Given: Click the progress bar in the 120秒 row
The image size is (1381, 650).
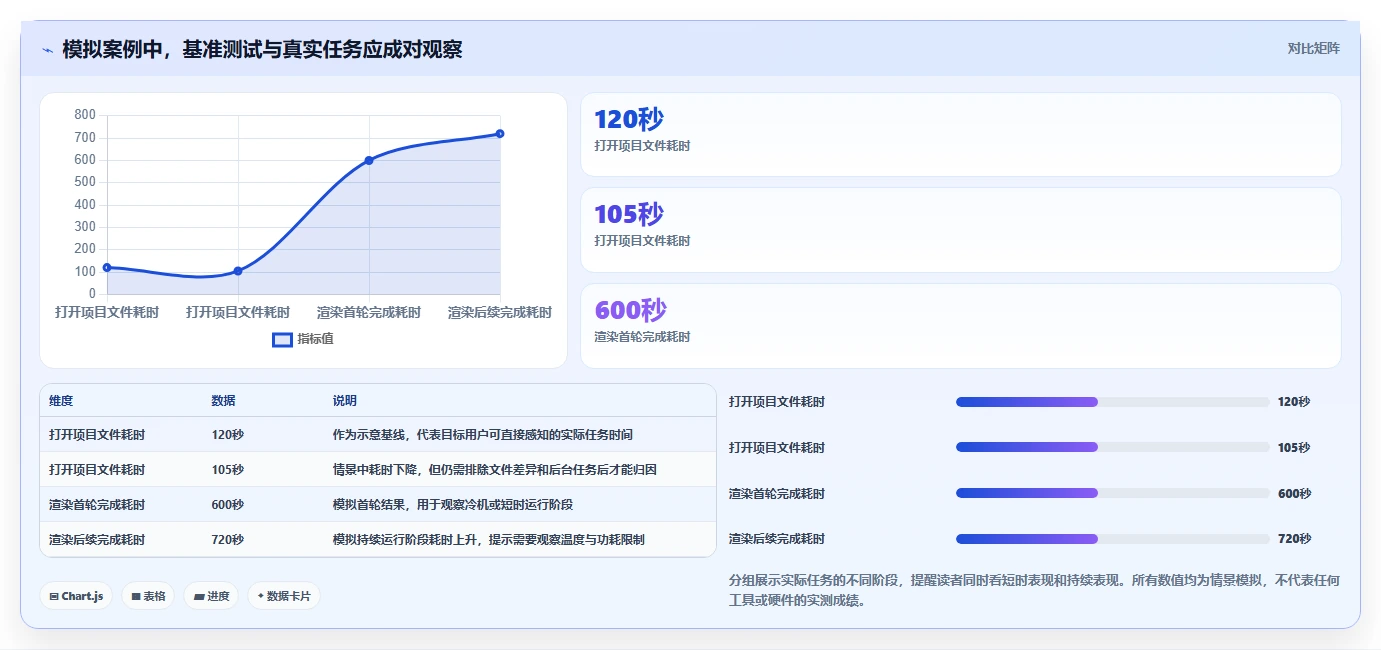Looking at the screenshot, I should [1112, 402].
